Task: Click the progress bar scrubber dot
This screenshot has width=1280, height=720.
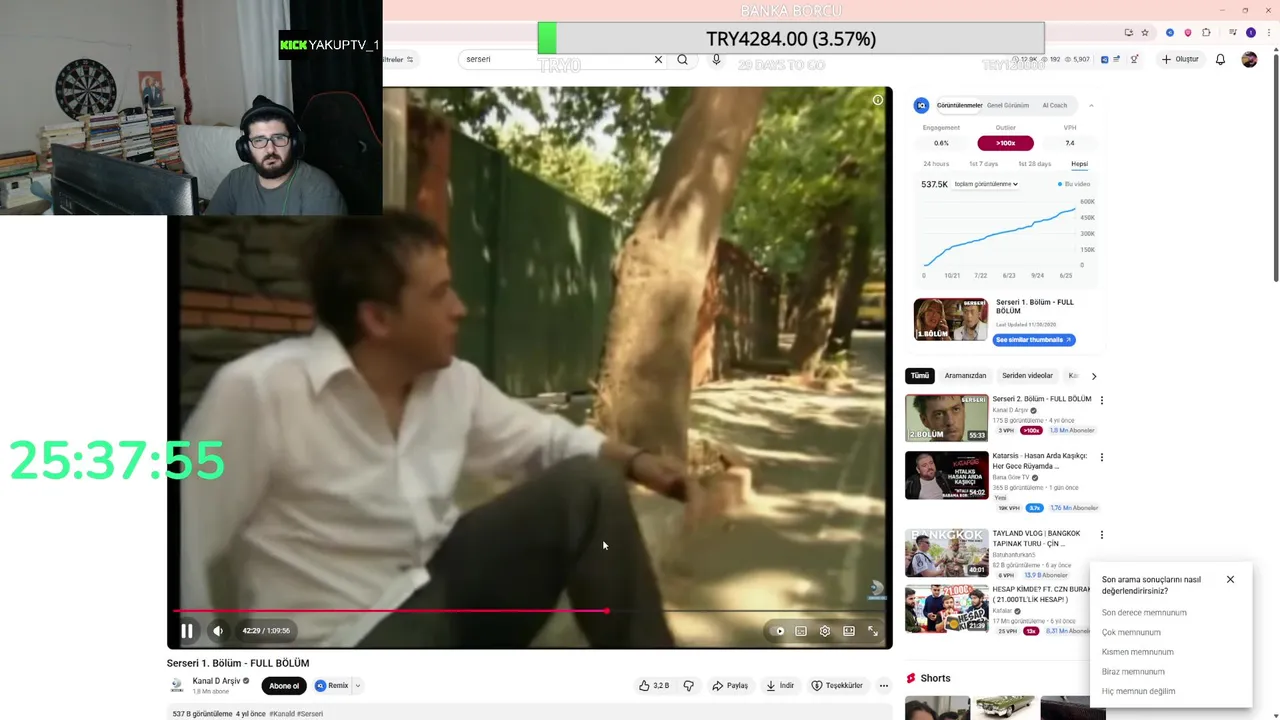Action: click(x=606, y=610)
